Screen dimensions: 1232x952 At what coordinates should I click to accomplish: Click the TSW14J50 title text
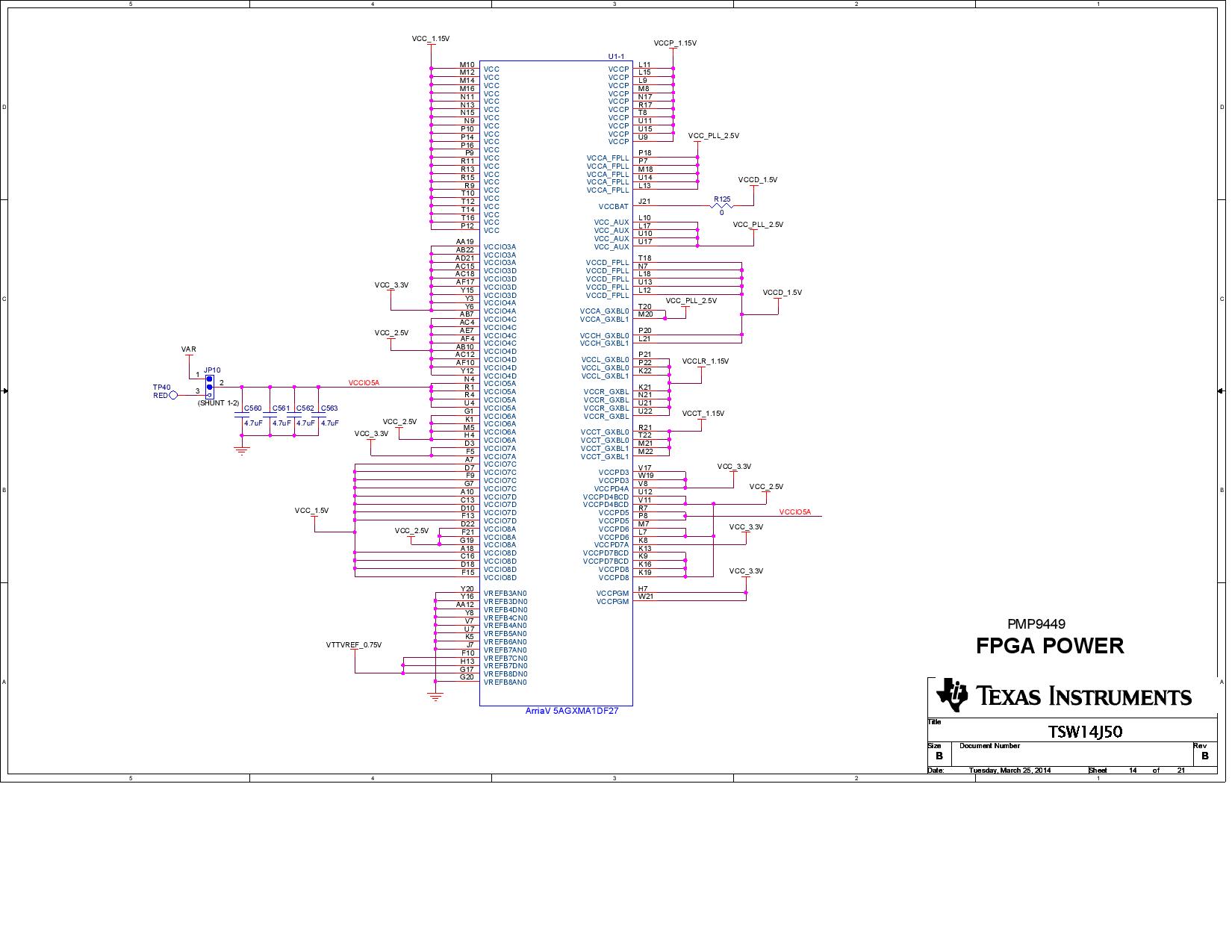tap(1086, 732)
